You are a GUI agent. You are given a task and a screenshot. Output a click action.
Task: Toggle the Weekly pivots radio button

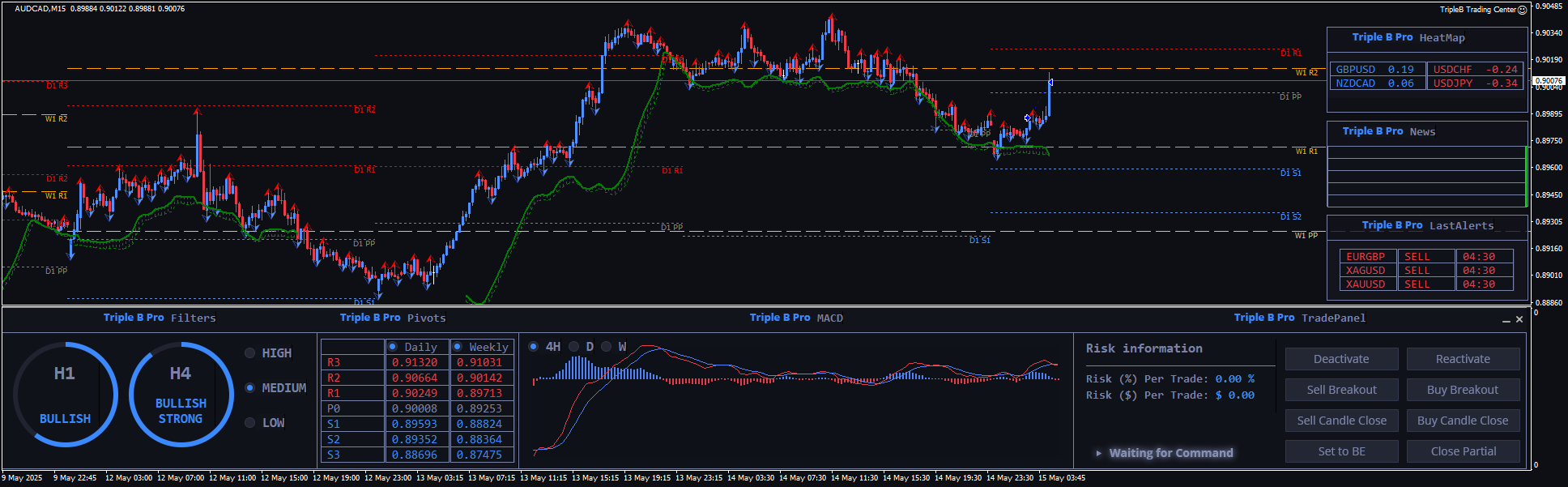pyautogui.click(x=458, y=347)
